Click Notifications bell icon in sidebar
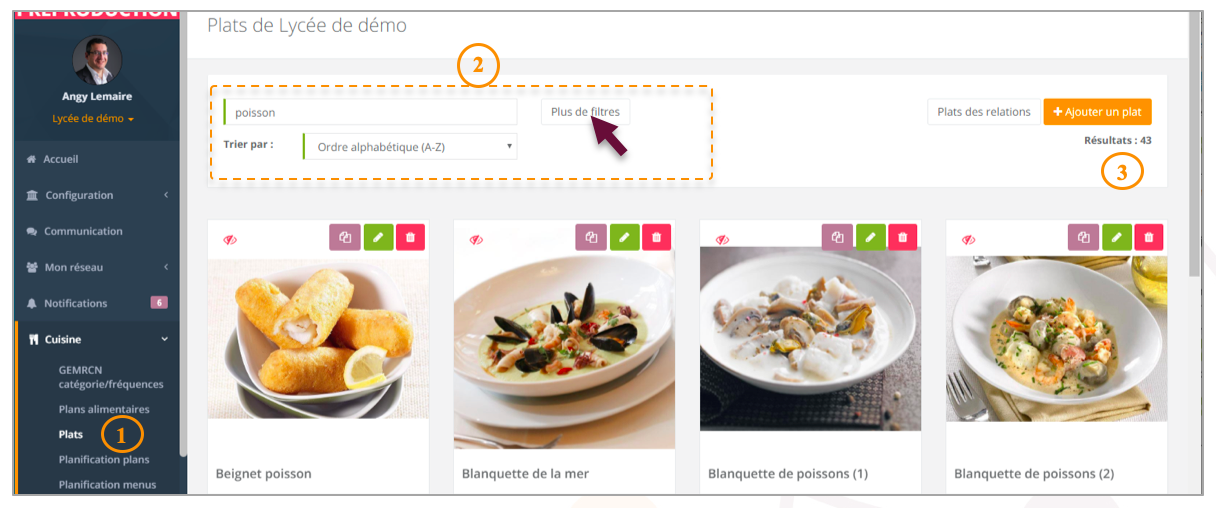The image size is (1216, 508). (32, 303)
